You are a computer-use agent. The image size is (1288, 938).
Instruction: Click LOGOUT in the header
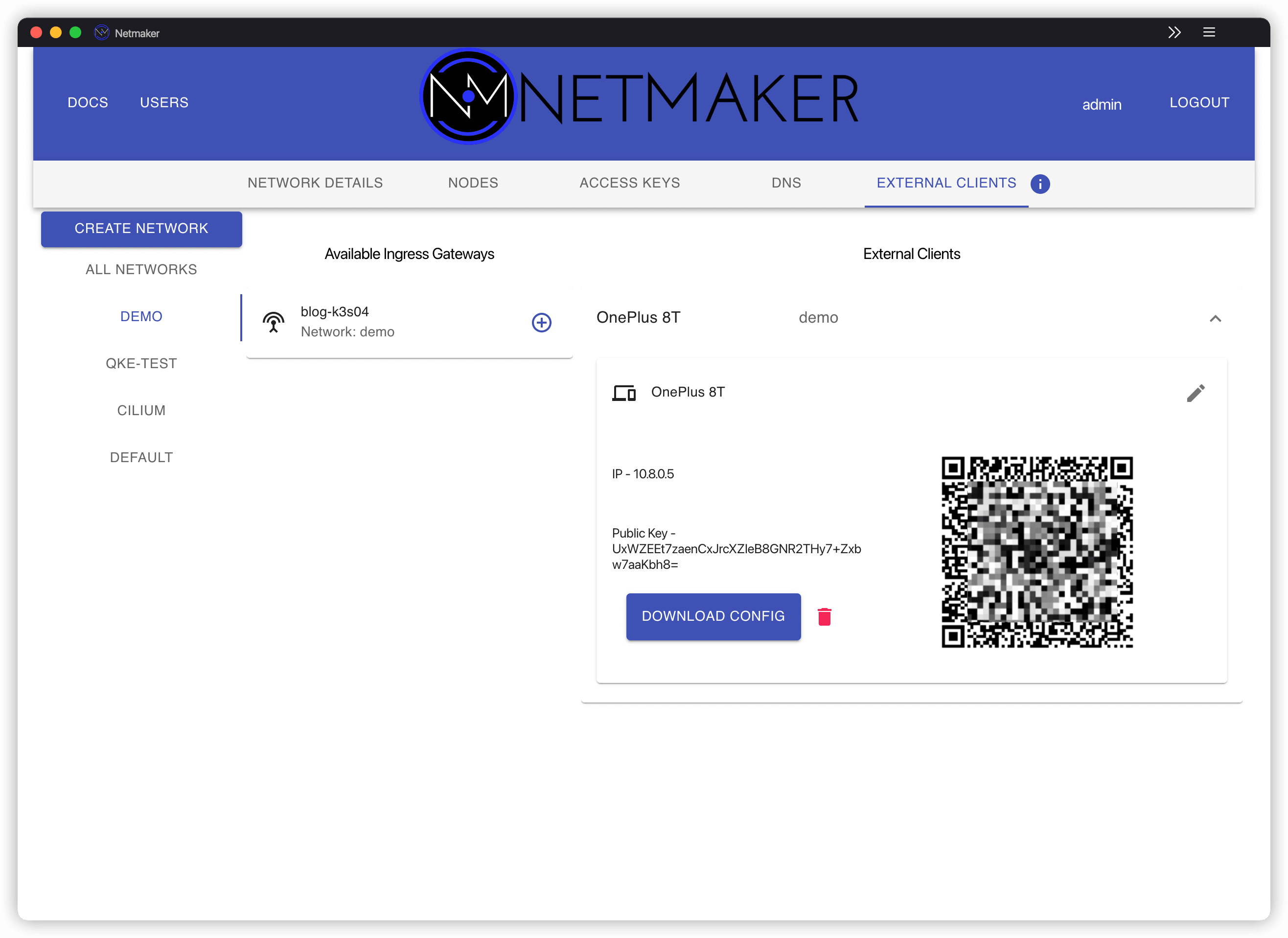tap(1199, 103)
